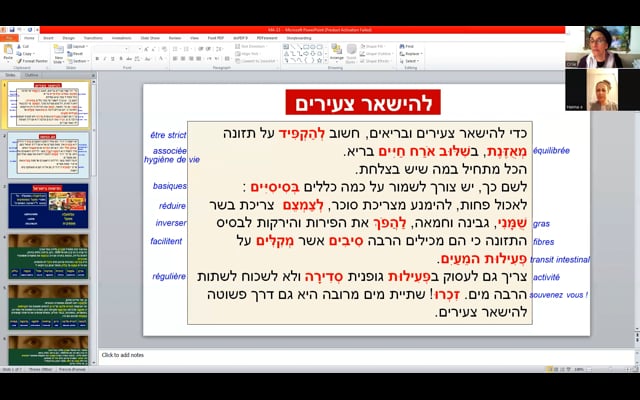Open the Section dropdown
This screenshot has height=400, width=640.
coord(78,61)
